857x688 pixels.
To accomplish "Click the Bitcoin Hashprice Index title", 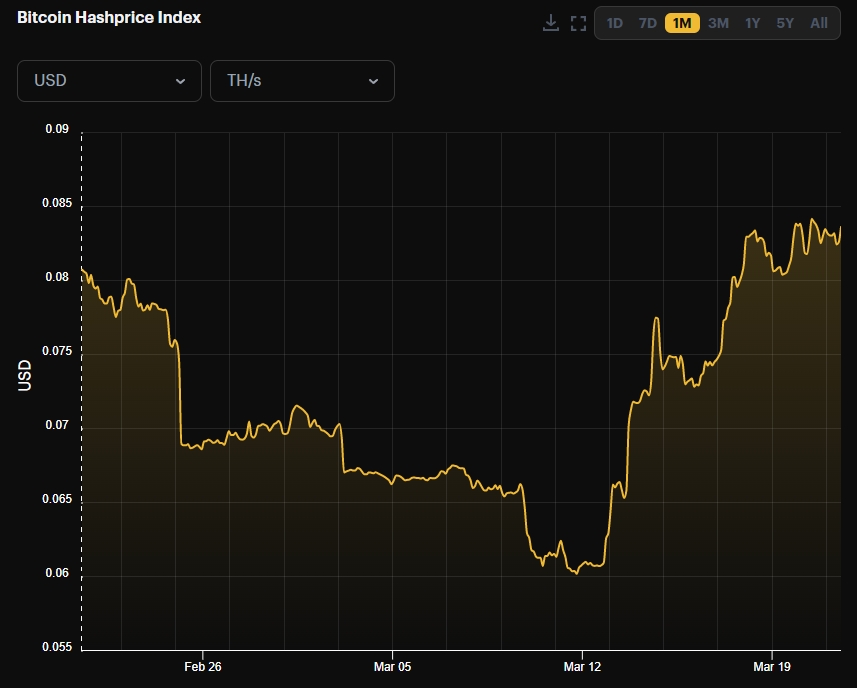I will coord(109,17).
